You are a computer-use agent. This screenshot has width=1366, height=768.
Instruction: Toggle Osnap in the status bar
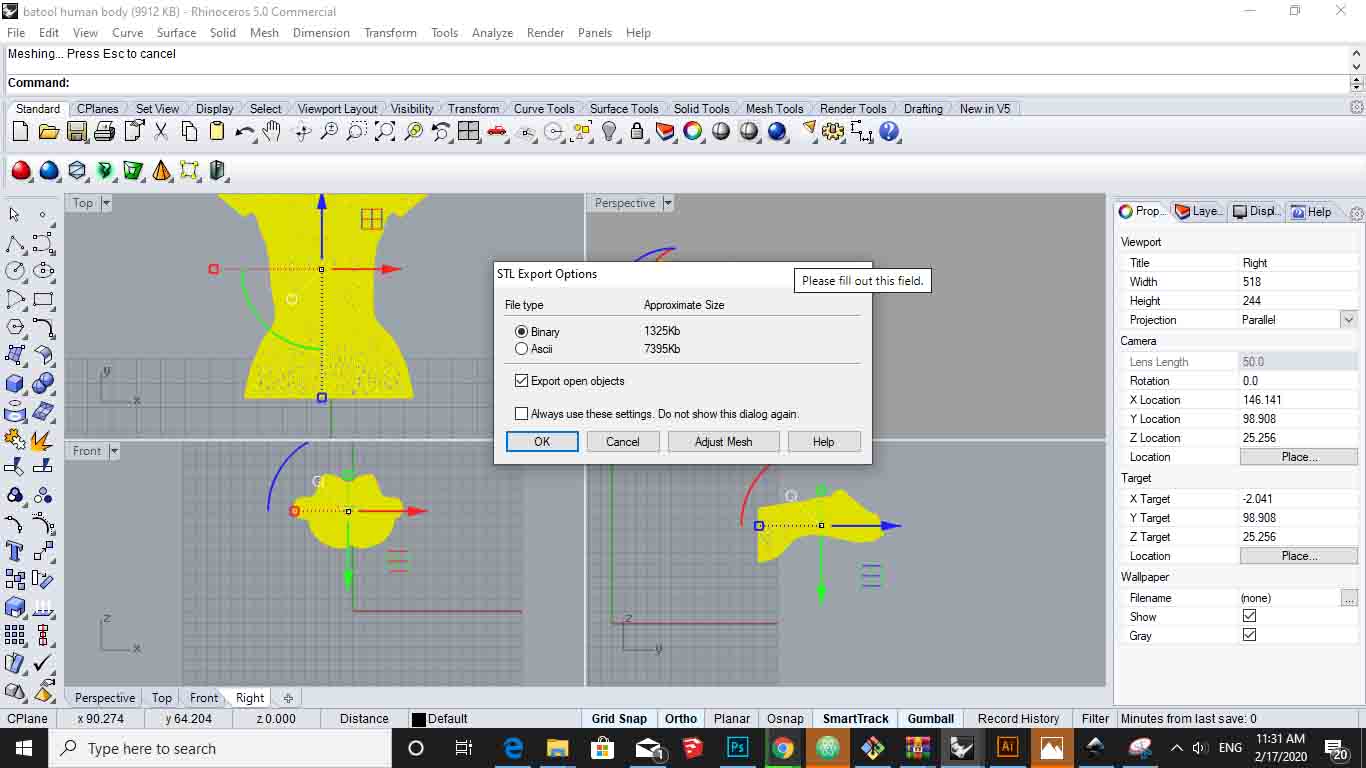point(785,718)
